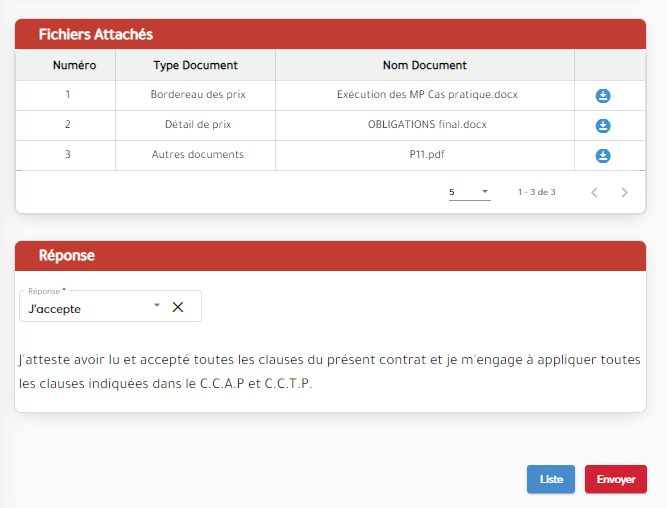The image size is (667, 508).
Task: Sort by Nom Document column header
Action: click(x=425, y=65)
